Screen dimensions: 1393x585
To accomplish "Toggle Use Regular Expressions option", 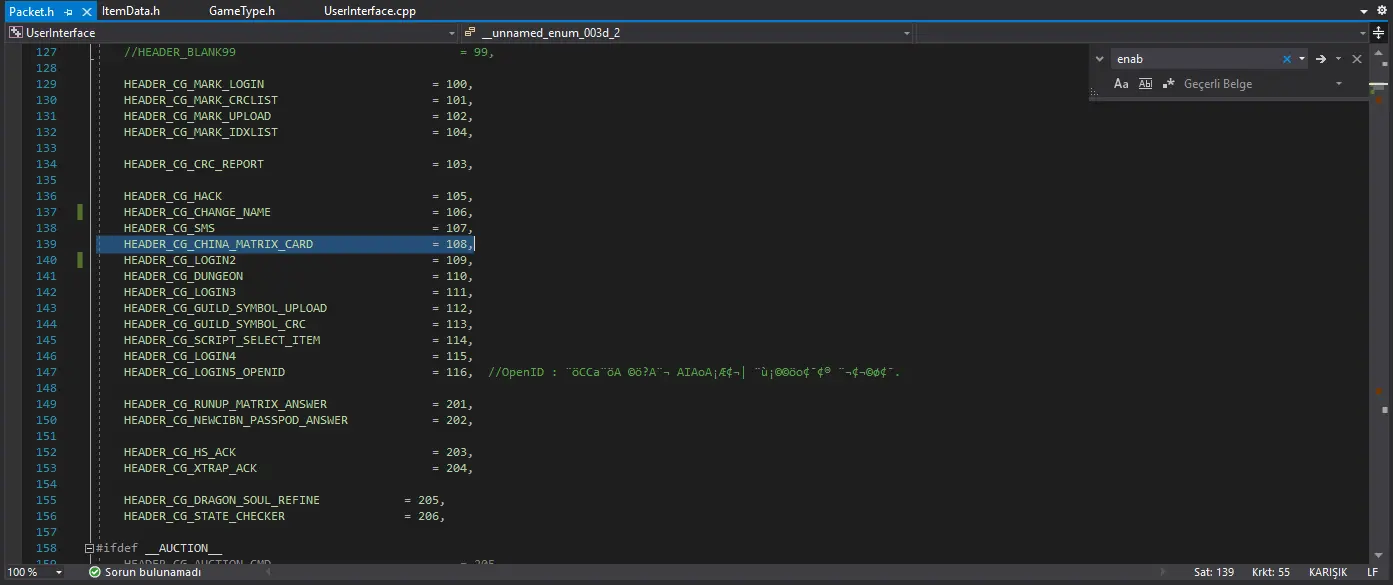I will (x=1168, y=84).
